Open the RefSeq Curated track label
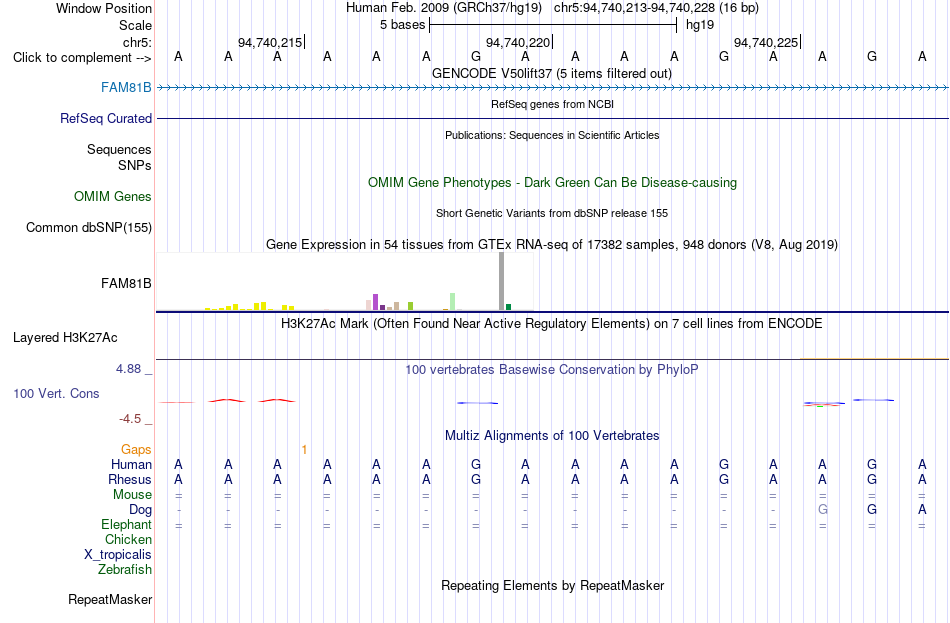The image size is (950, 623). pos(105,118)
